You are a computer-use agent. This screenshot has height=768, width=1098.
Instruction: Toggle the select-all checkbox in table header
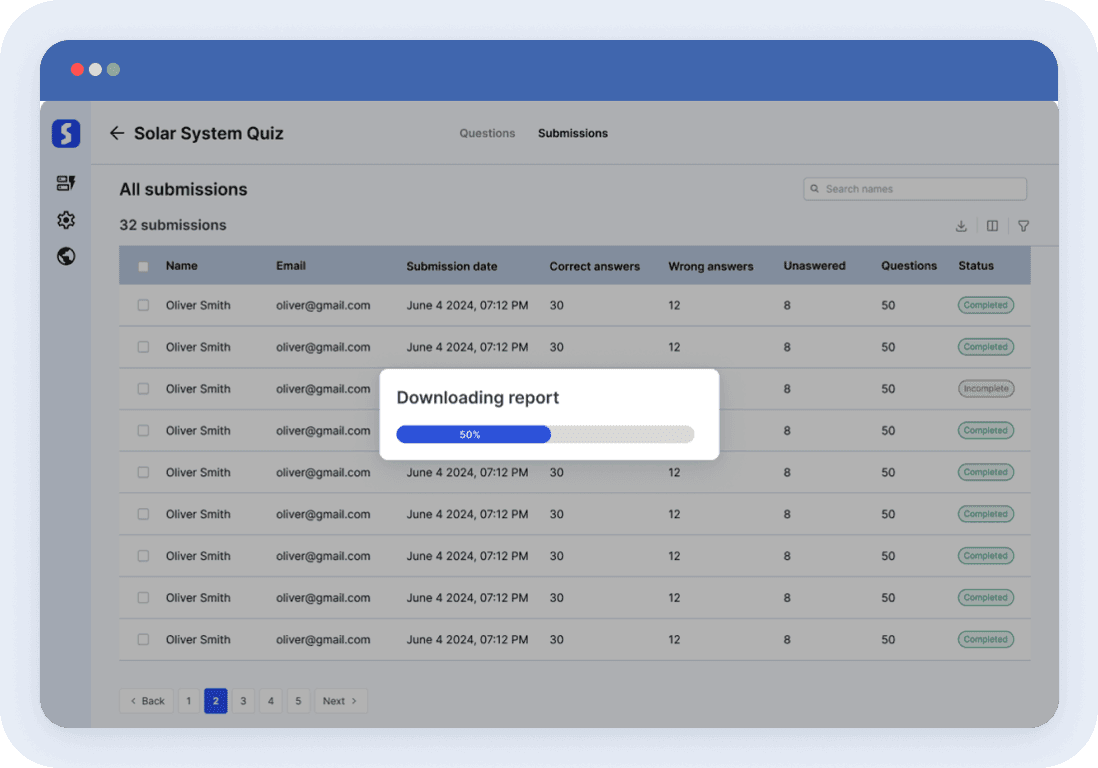(143, 267)
